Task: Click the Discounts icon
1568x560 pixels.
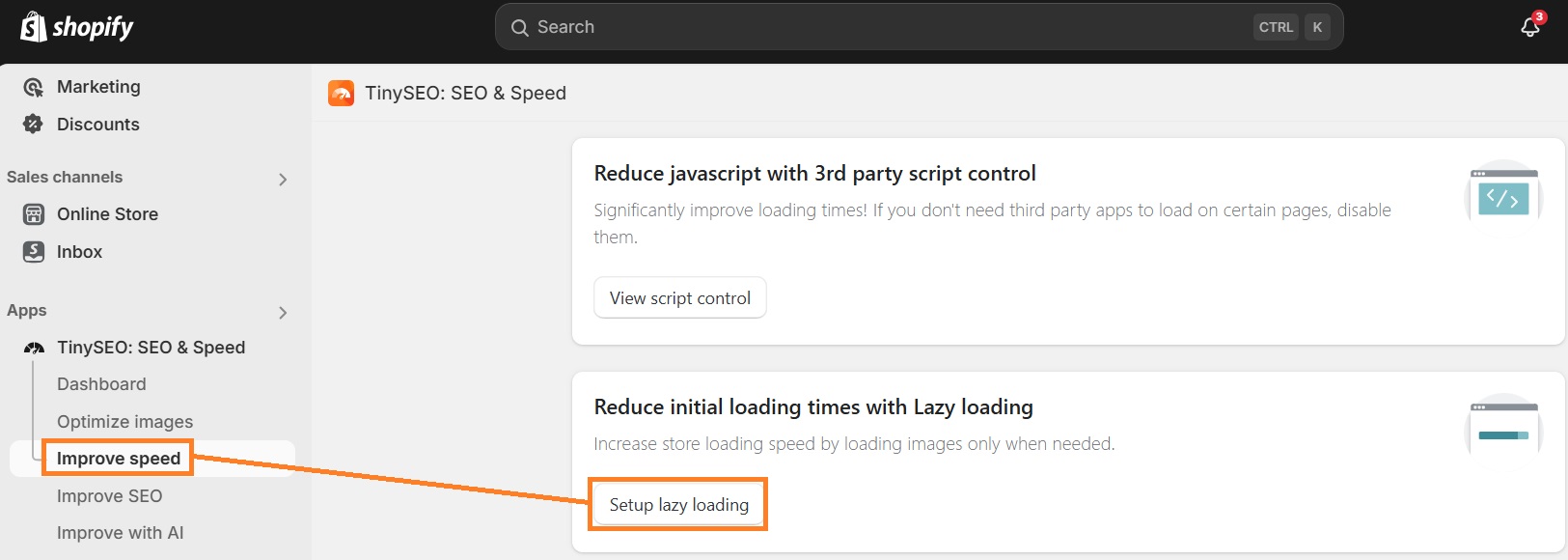Action: (x=34, y=124)
